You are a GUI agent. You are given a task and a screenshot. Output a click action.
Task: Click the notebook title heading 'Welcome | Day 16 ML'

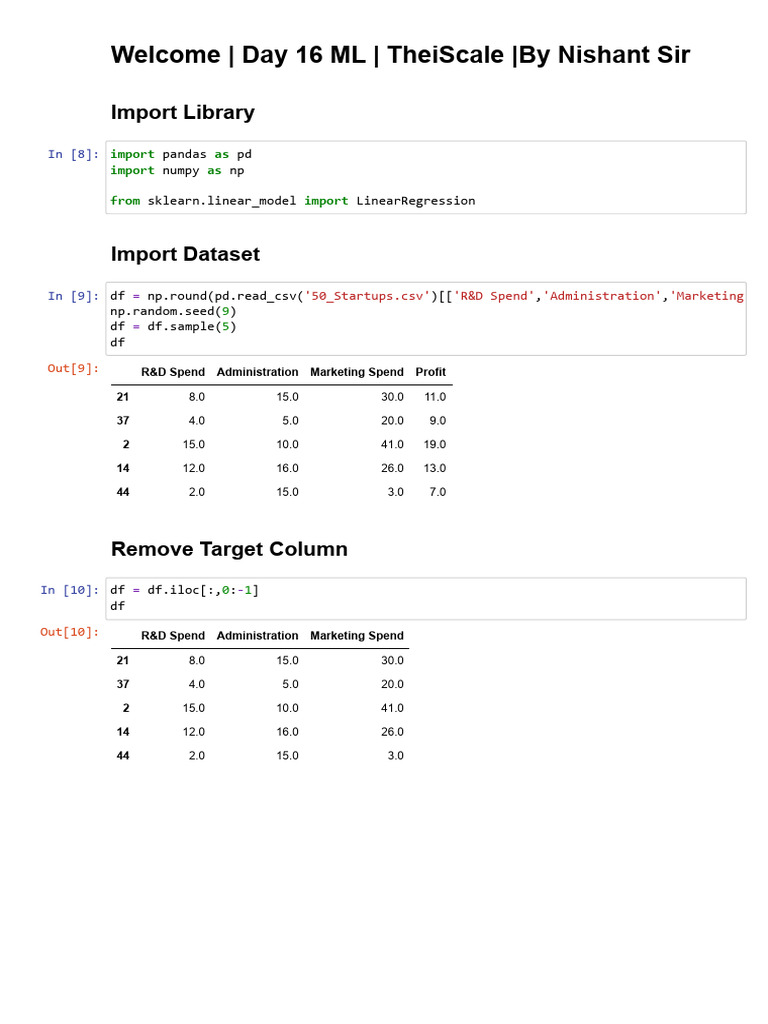[400, 55]
